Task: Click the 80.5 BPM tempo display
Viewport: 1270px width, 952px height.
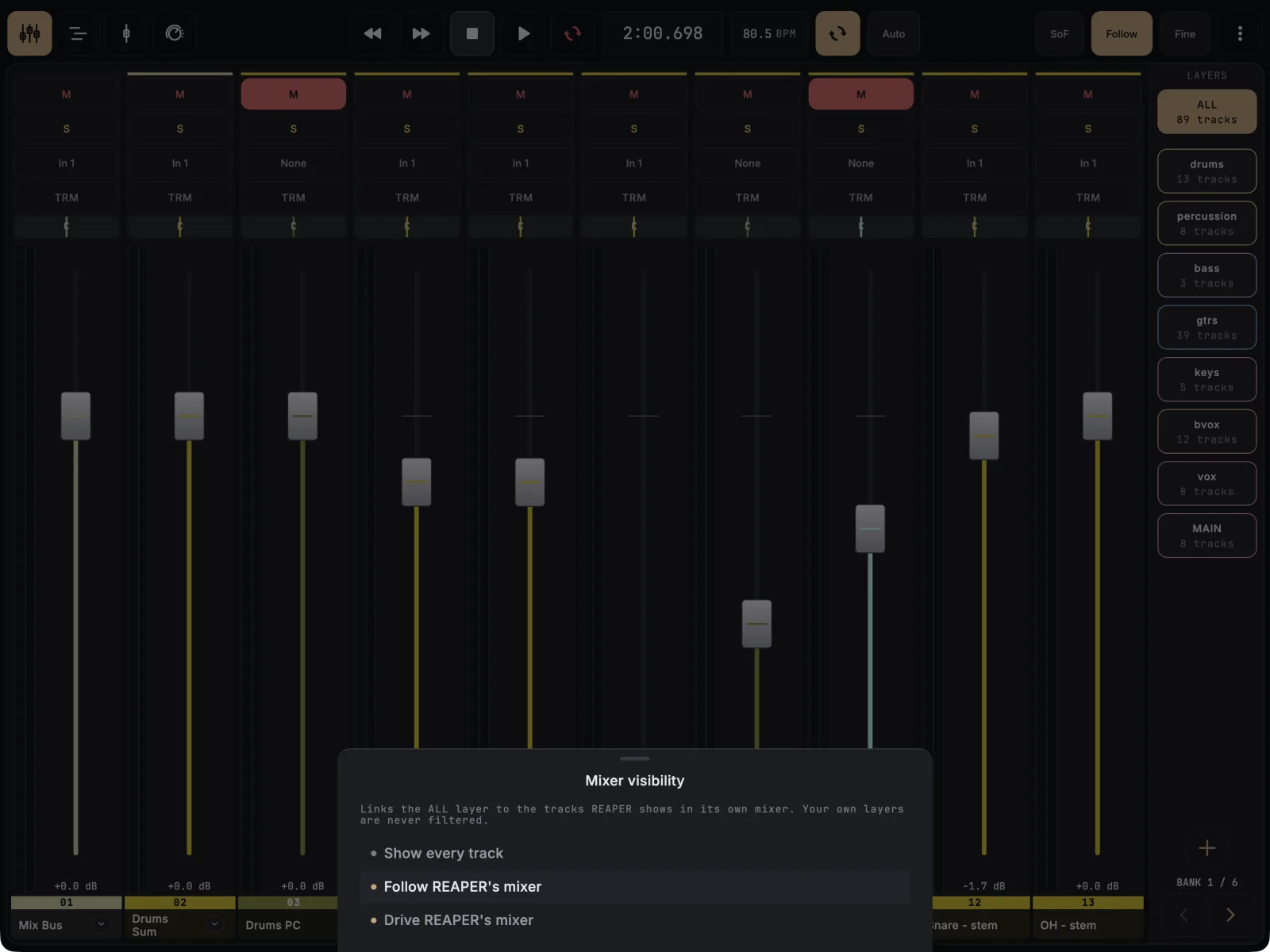Action: coord(769,33)
